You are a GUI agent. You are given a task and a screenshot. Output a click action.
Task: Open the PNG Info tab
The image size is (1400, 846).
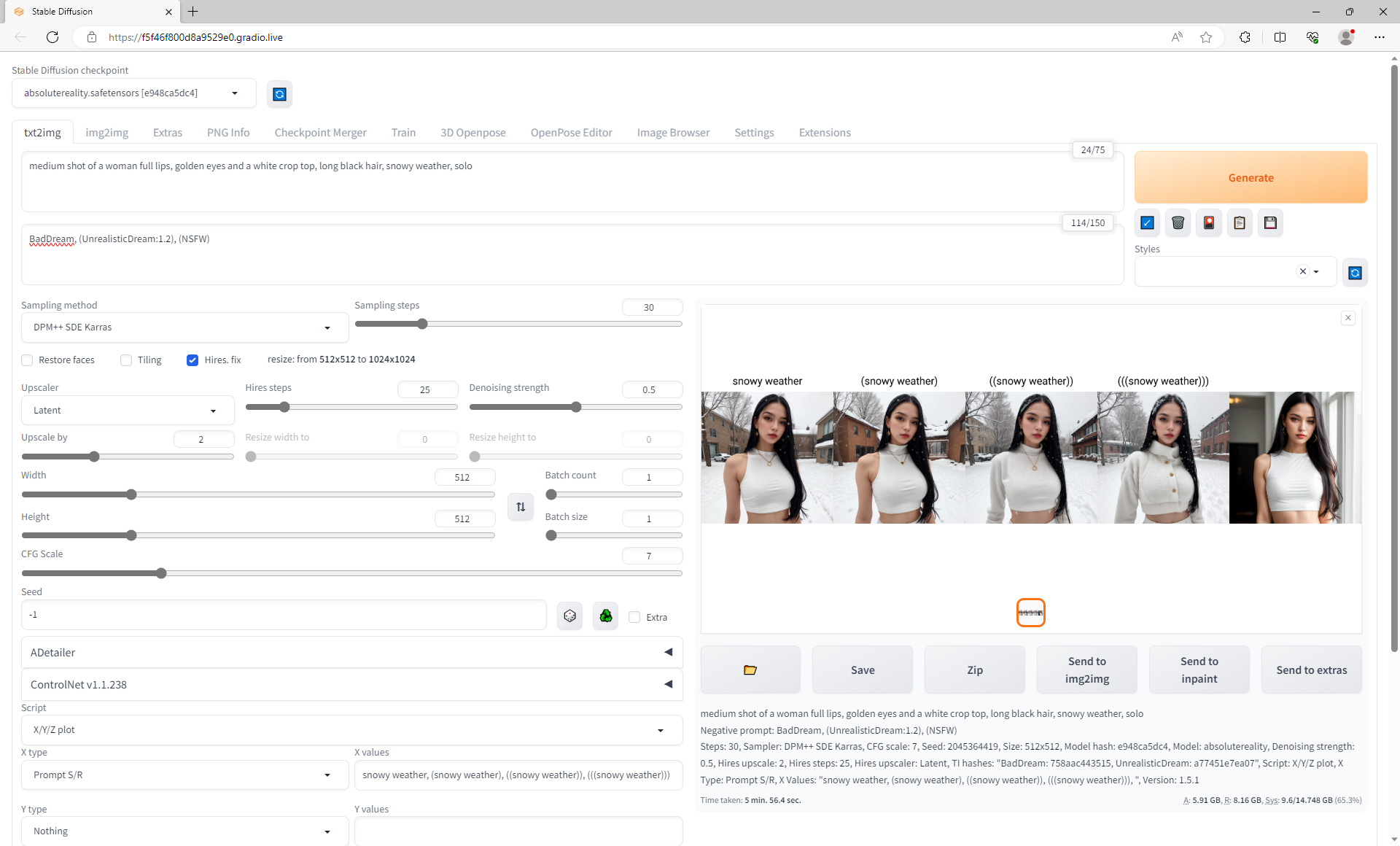tap(228, 133)
